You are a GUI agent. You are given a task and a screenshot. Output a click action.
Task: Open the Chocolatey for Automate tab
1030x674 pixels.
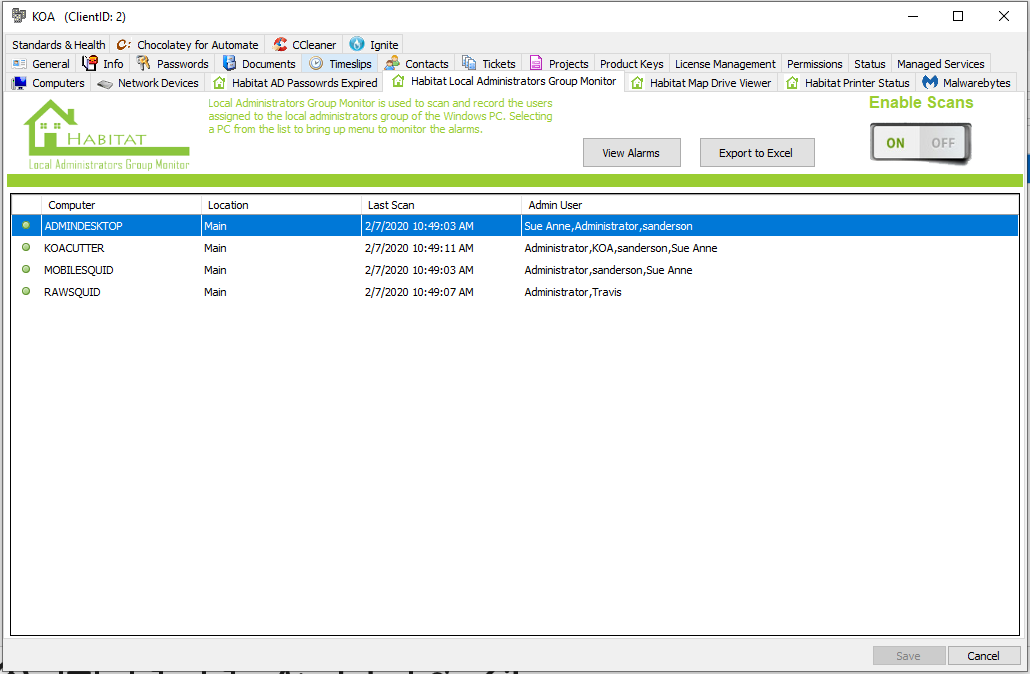click(187, 45)
